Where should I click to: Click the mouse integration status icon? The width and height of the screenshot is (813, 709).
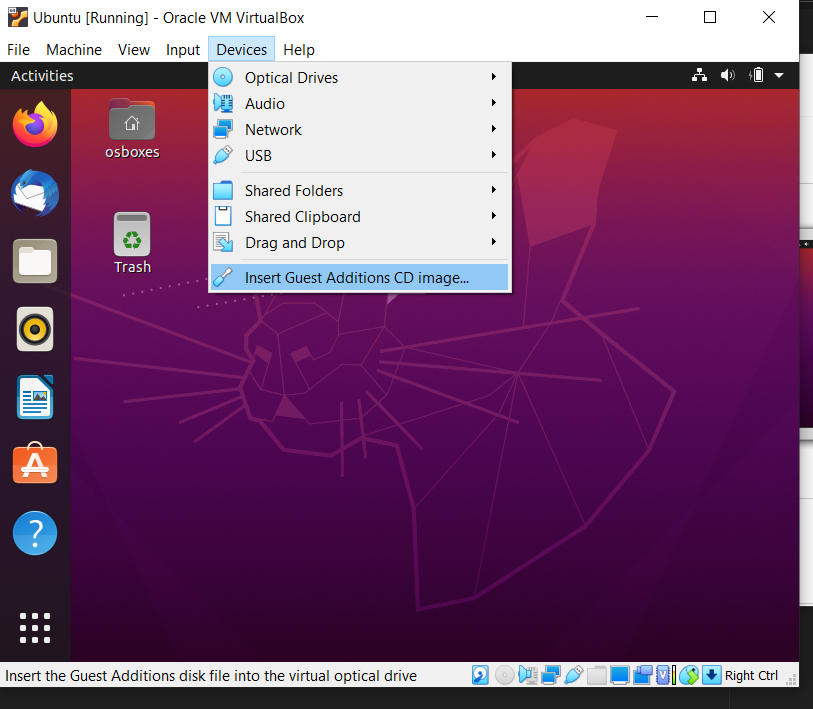point(689,675)
